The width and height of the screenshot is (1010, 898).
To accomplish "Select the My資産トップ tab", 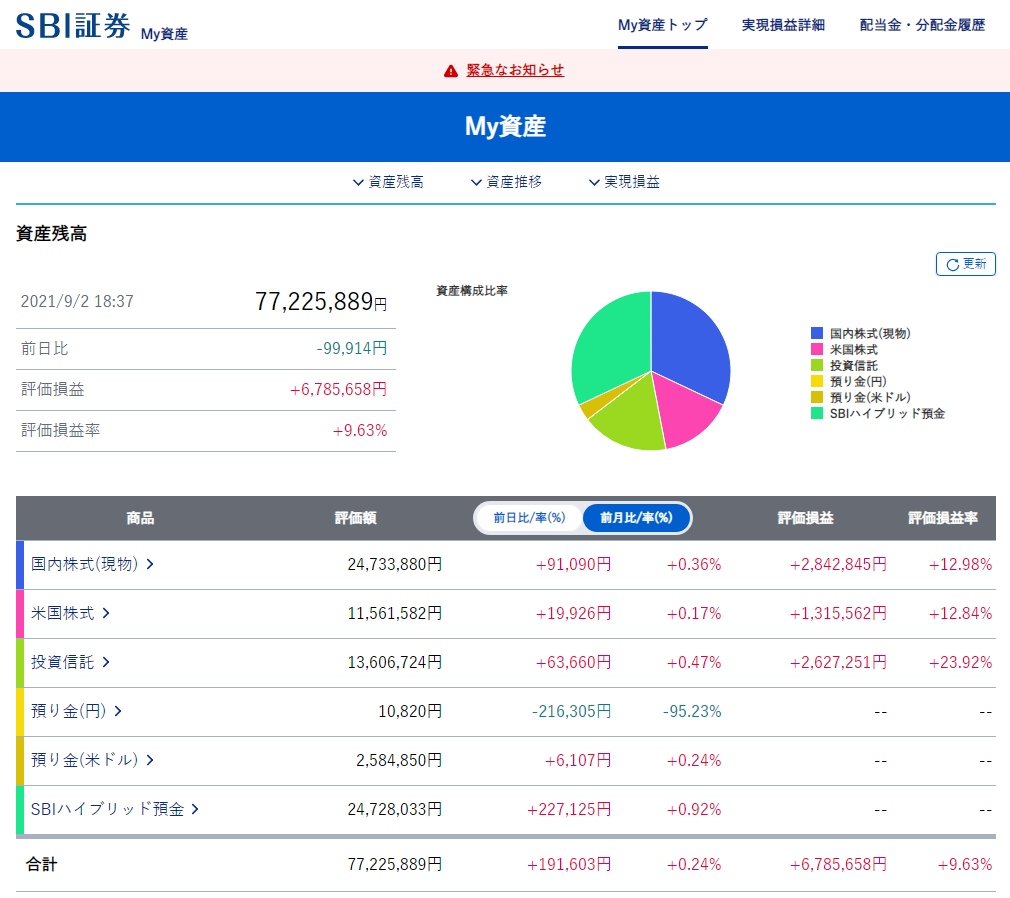I will tap(662, 27).
